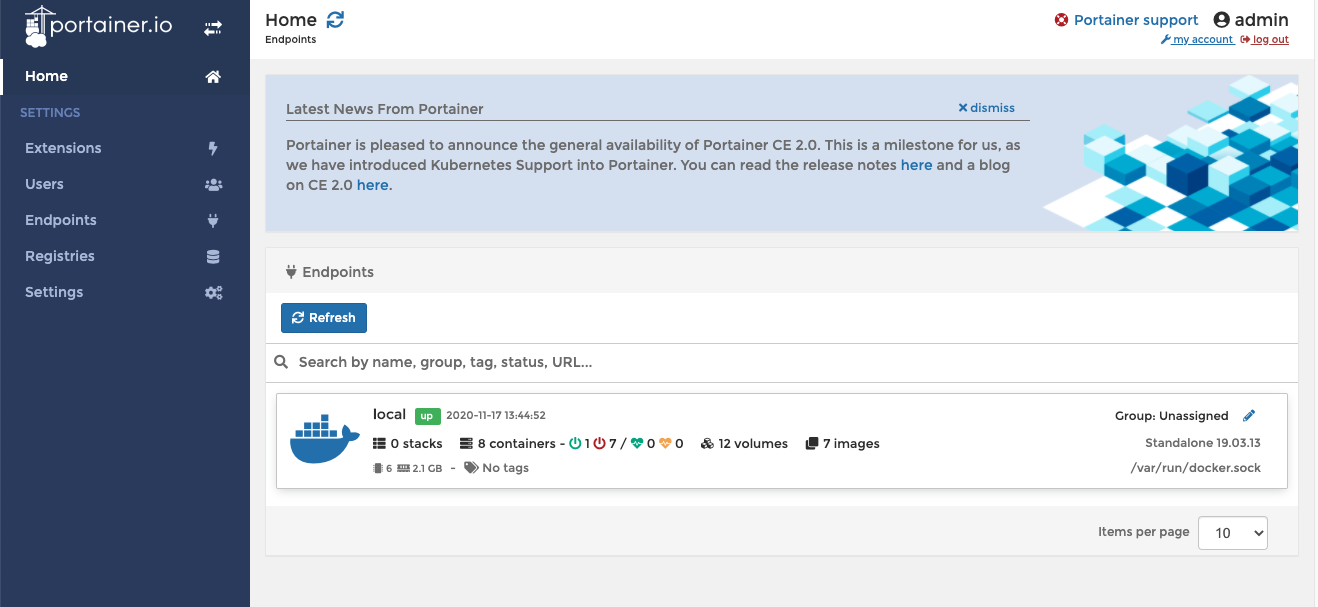Viewport: 1318px width, 607px height.
Task: Click the refresh icon next to Home title
Action: 335,19
